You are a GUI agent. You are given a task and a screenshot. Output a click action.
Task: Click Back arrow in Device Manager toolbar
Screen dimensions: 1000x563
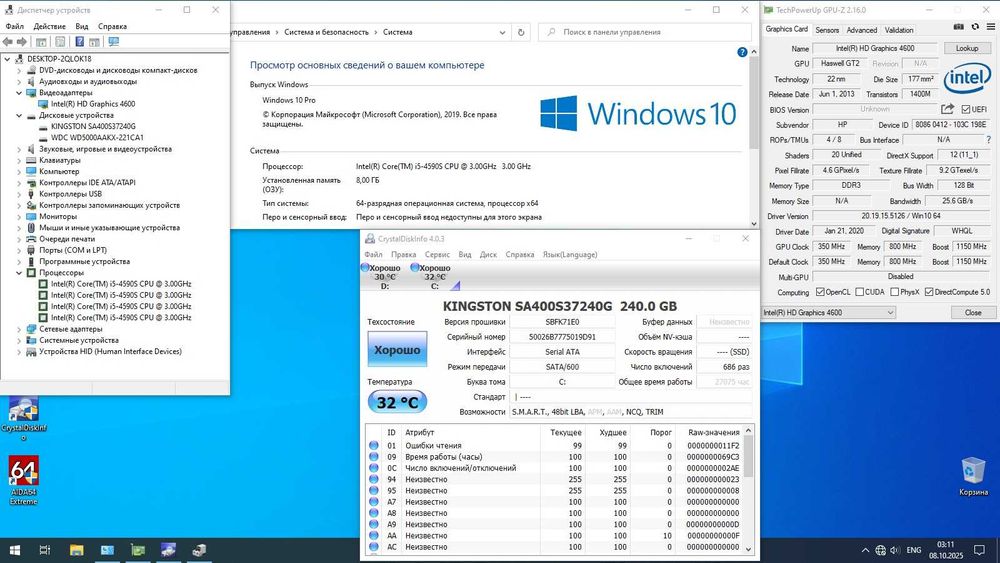8,41
